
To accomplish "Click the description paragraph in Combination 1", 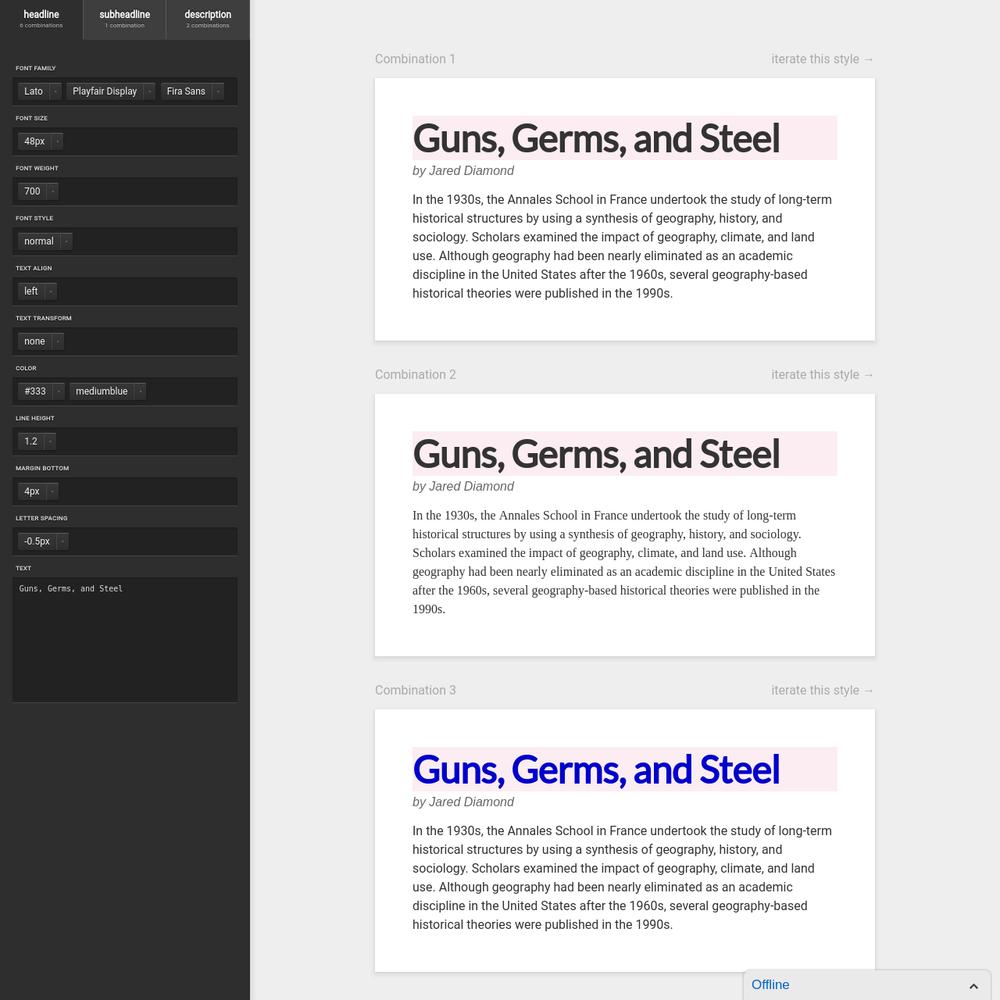I will [x=622, y=246].
